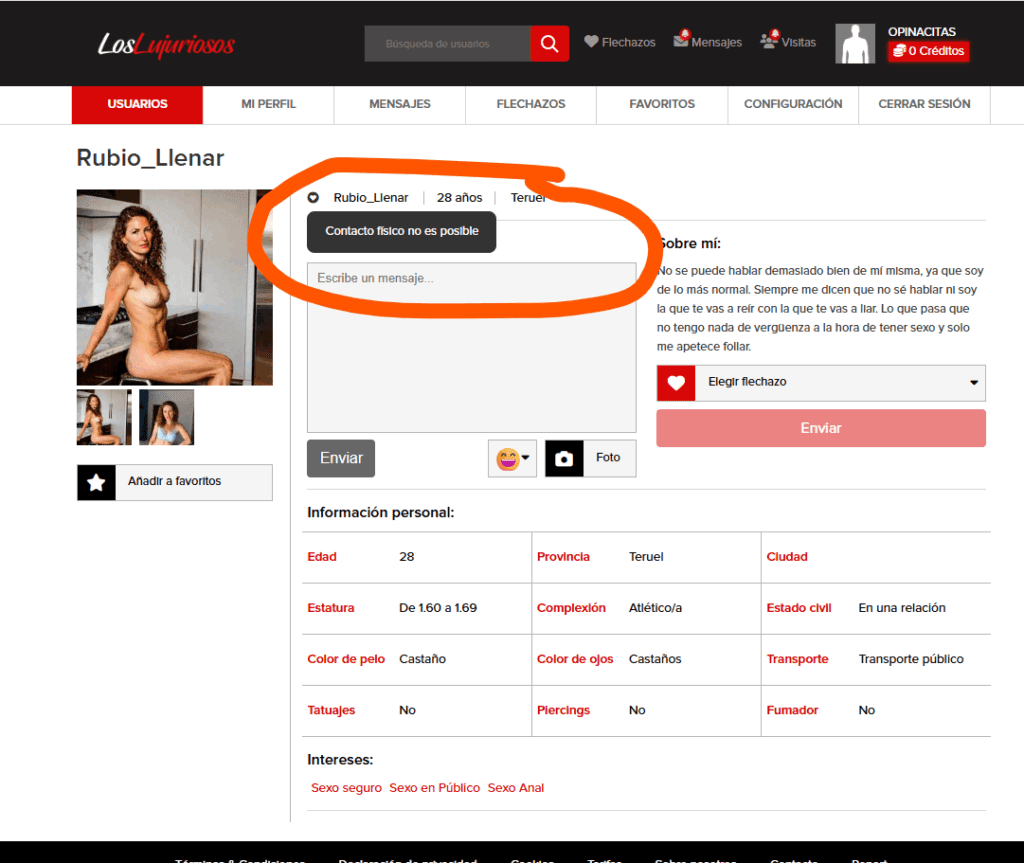Click the red heart flechazo icon
The height and width of the screenshot is (863, 1024).
pos(676,383)
